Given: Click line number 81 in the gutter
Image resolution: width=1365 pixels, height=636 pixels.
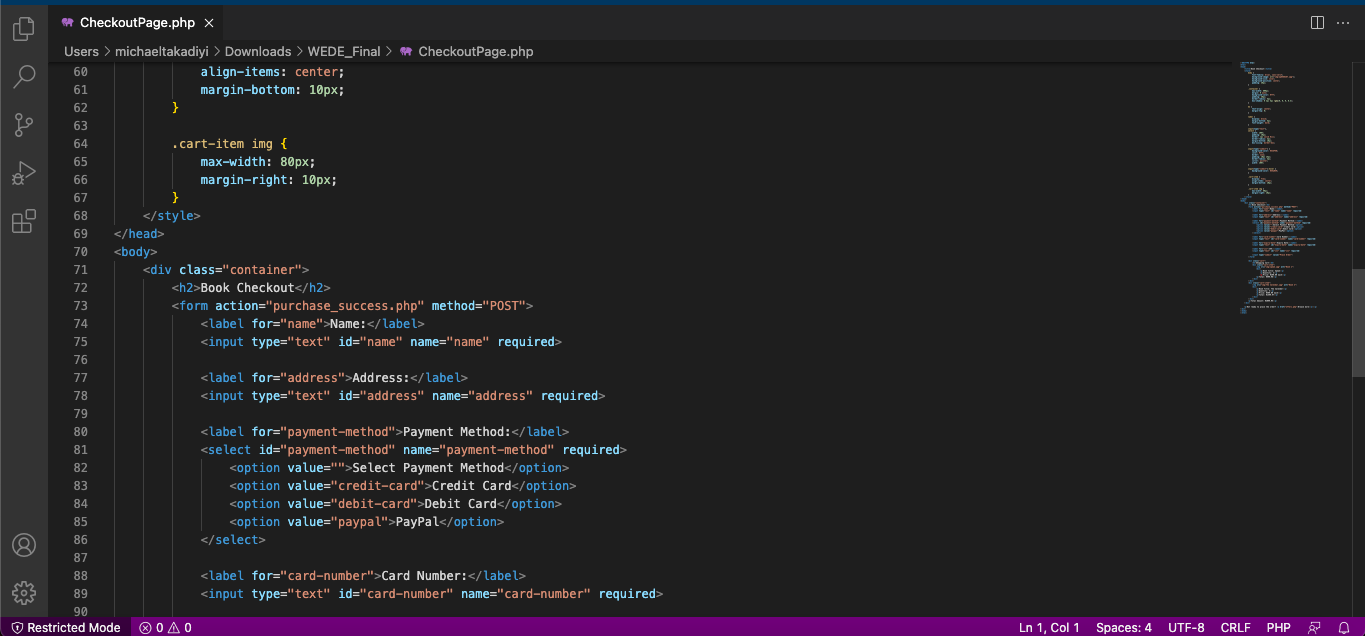Looking at the screenshot, I should coord(80,450).
